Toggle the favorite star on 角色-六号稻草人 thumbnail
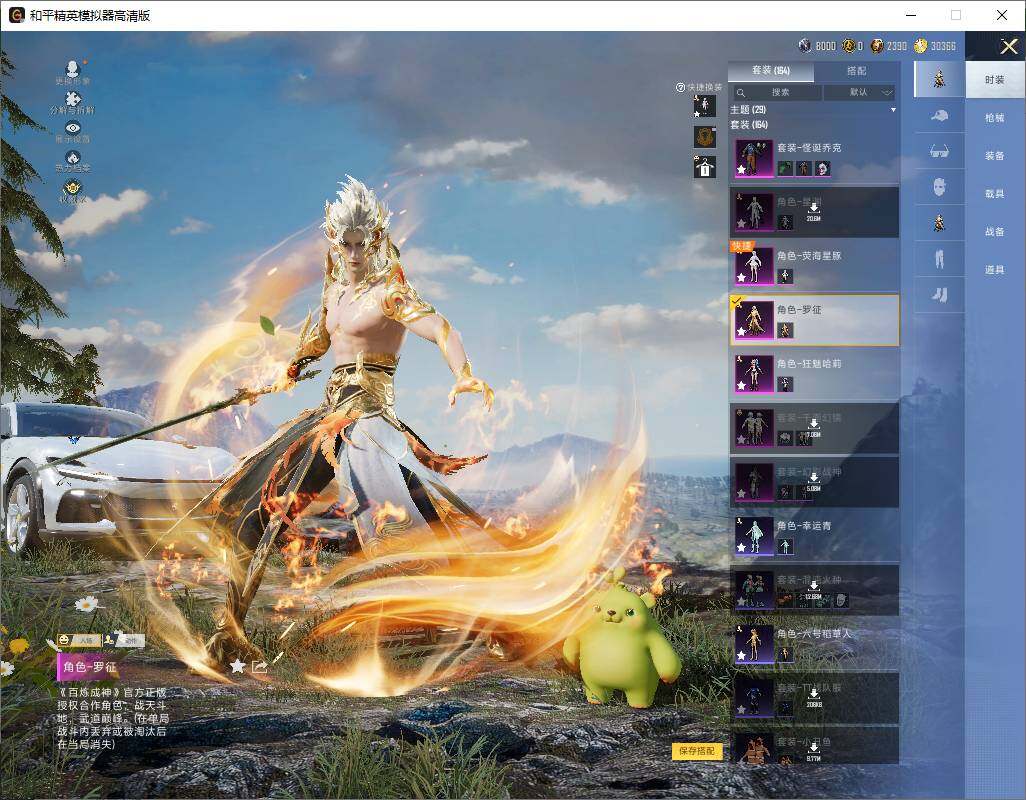This screenshot has width=1026, height=800. tap(741, 655)
